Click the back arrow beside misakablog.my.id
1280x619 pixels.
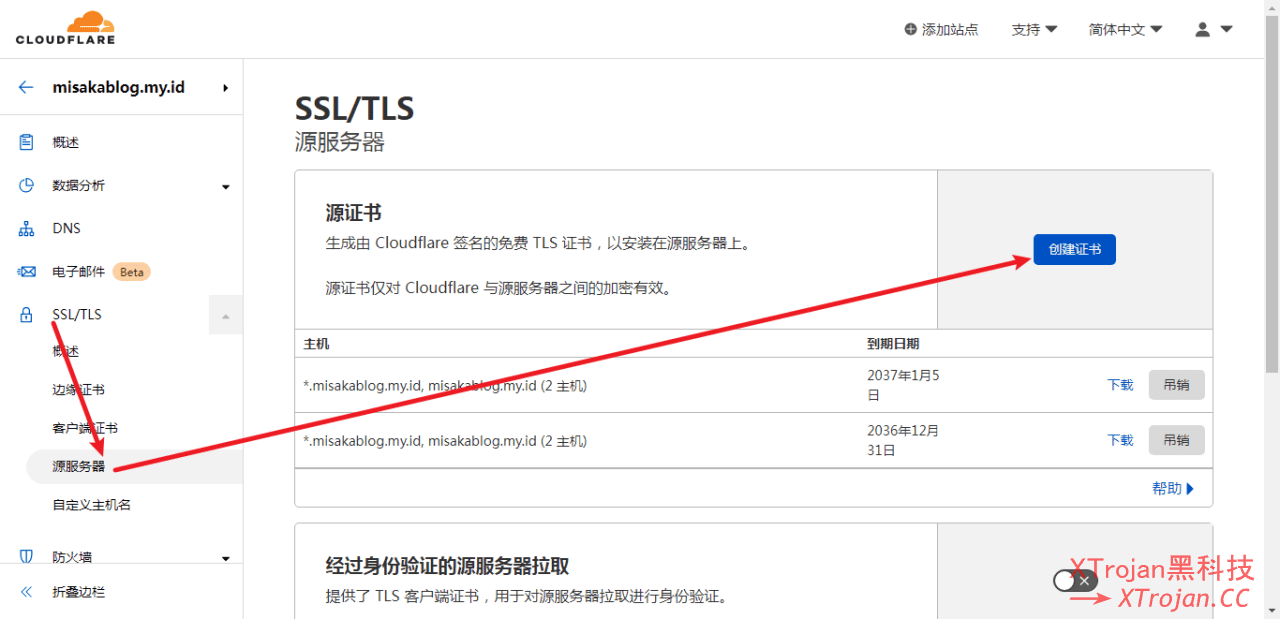26,87
